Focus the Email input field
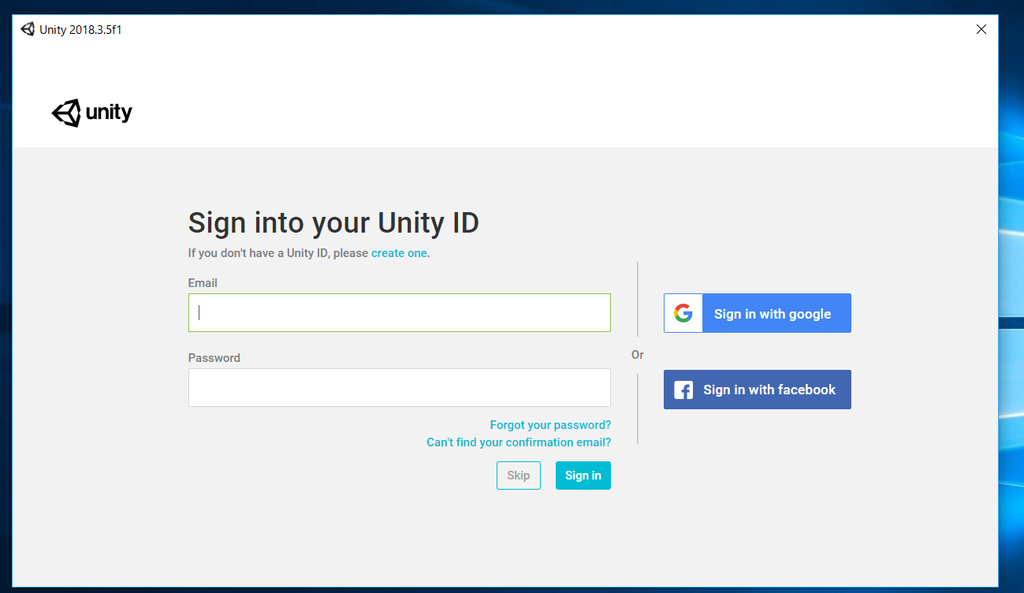This screenshot has width=1024, height=593. (x=400, y=313)
